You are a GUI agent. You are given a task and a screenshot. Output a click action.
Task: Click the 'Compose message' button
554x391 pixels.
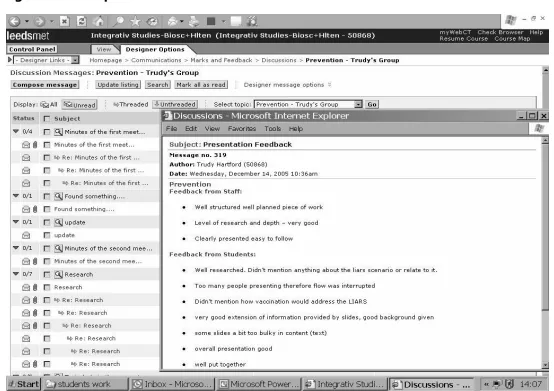[x=45, y=85]
